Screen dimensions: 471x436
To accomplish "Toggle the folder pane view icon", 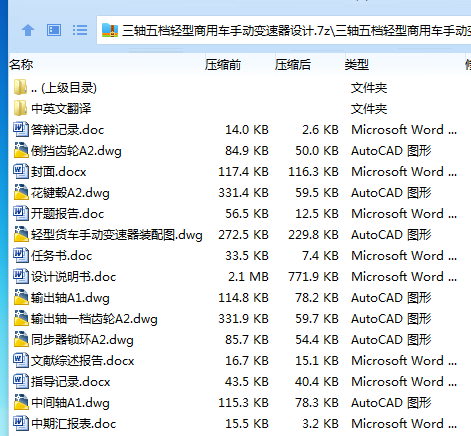I will pos(54,30).
